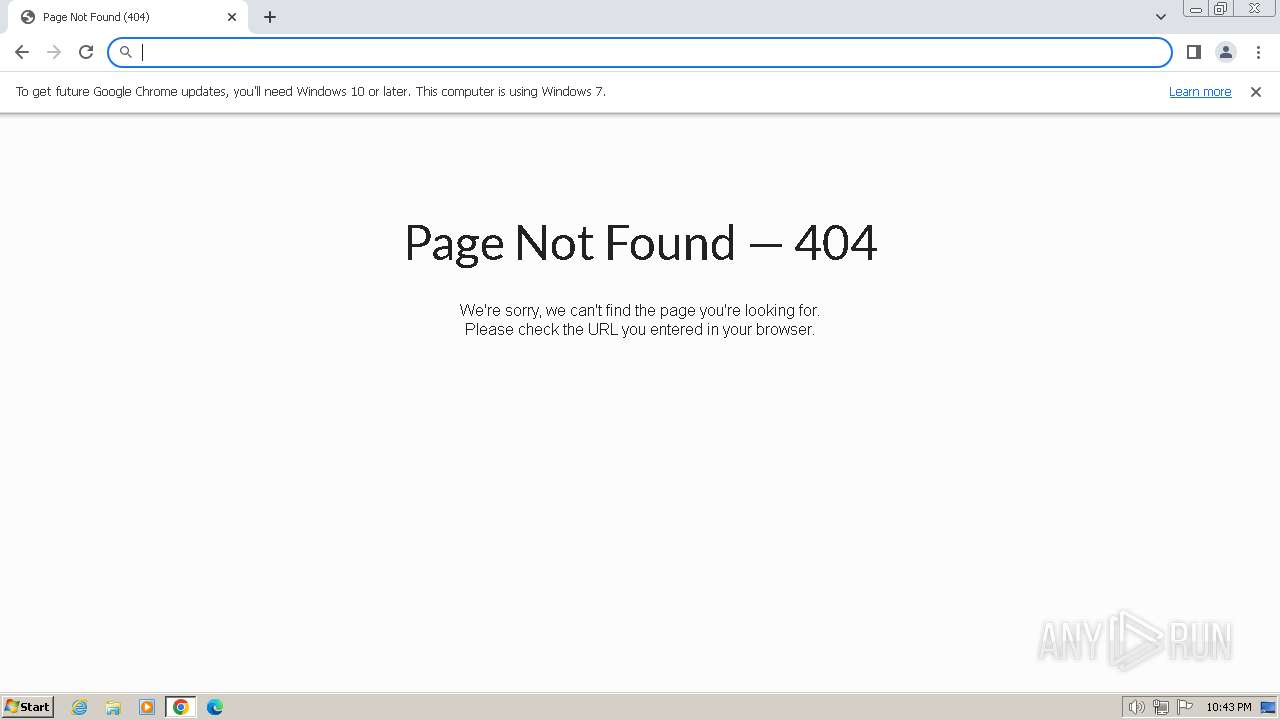Image resolution: width=1280 pixels, height=720 pixels.
Task: Dismiss the Chrome update notification bar
Action: tap(1256, 92)
